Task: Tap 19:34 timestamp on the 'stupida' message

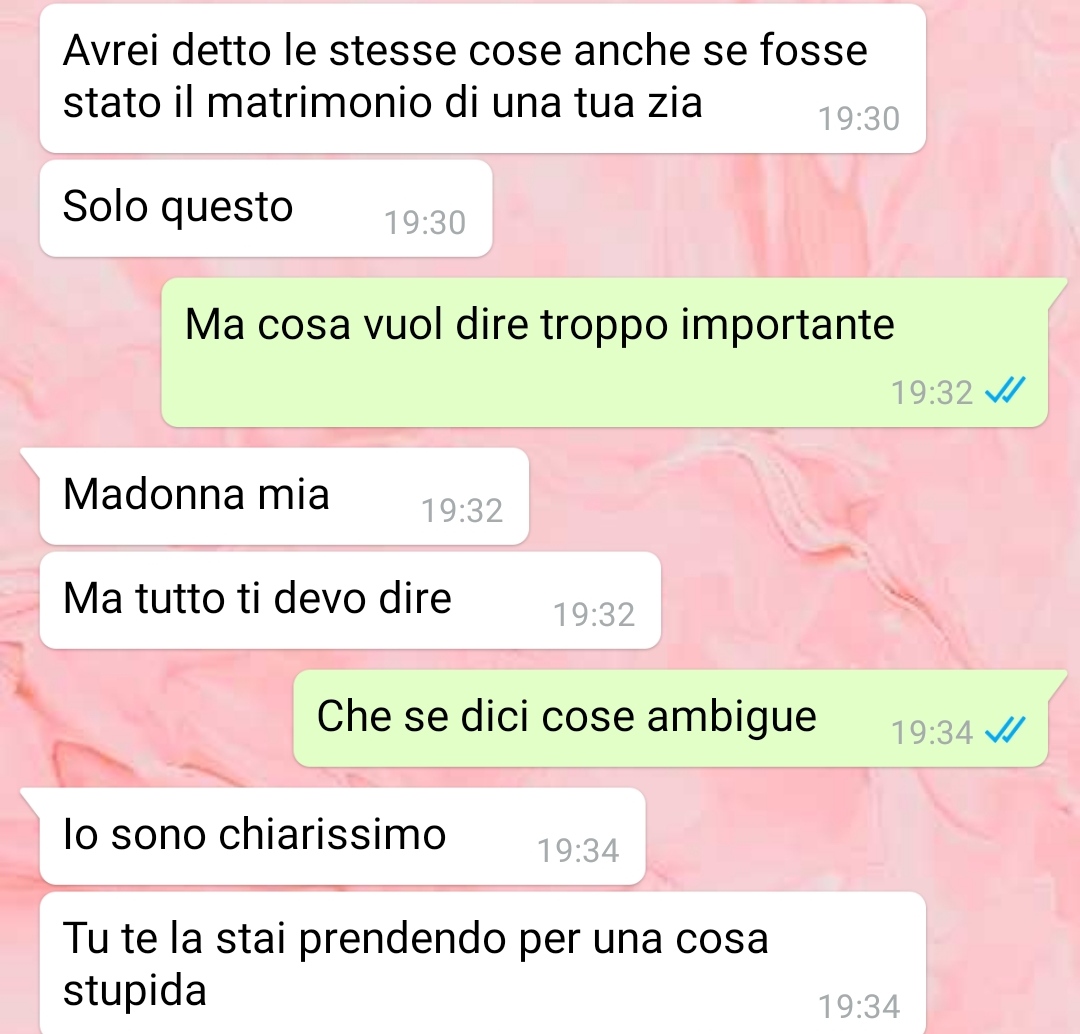Action: 859,1007
